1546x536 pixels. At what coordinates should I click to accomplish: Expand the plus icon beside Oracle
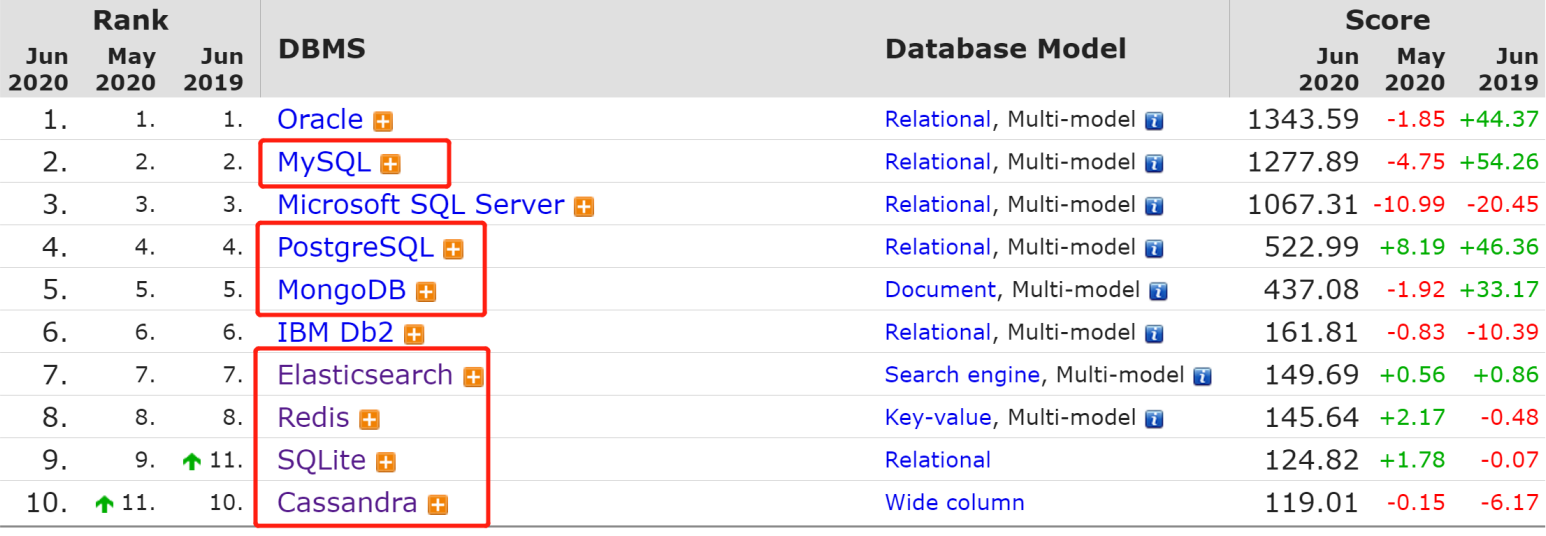tap(383, 122)
